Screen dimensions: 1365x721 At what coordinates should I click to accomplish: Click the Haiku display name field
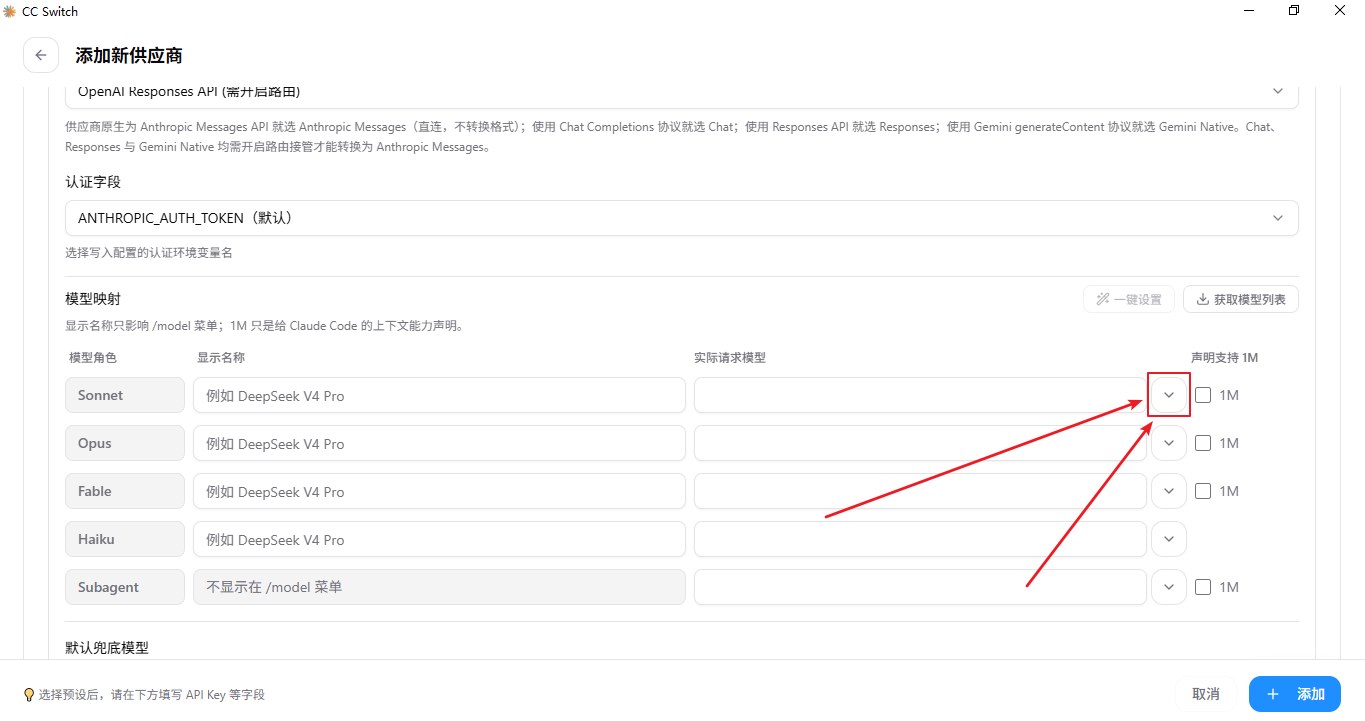click(439, 539)
